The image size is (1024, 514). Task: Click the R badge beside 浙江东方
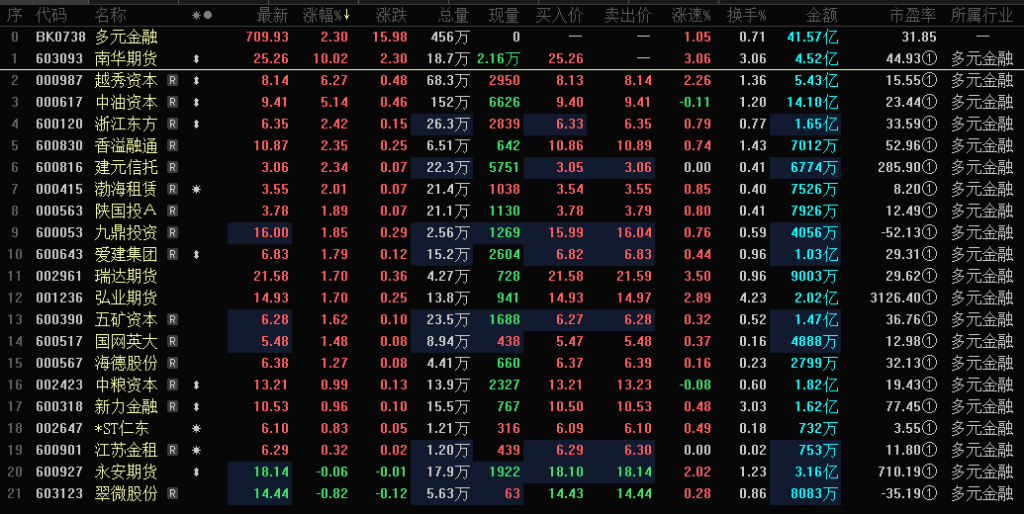point(172,124)
